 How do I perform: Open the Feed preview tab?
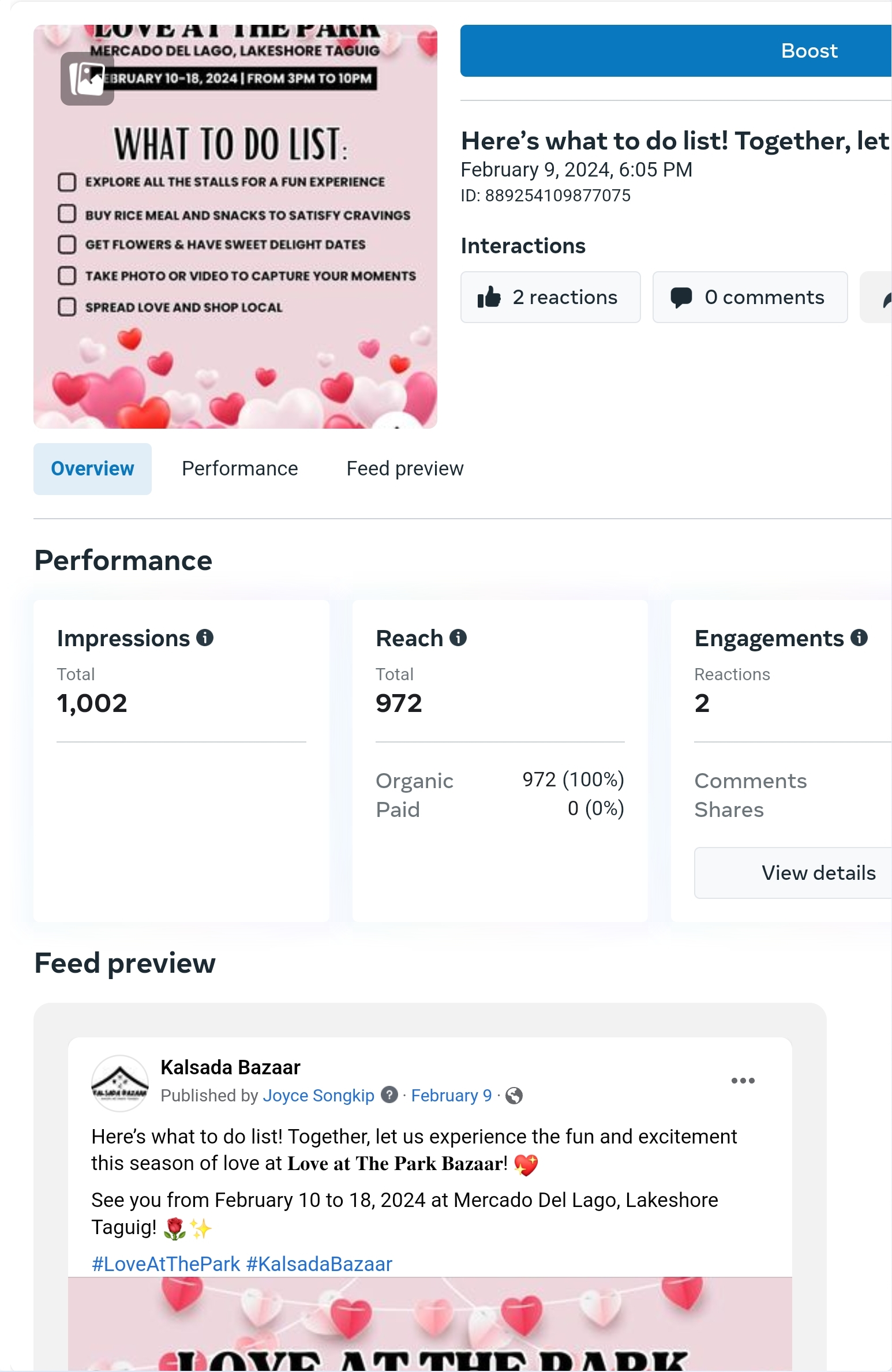(404, 468)
